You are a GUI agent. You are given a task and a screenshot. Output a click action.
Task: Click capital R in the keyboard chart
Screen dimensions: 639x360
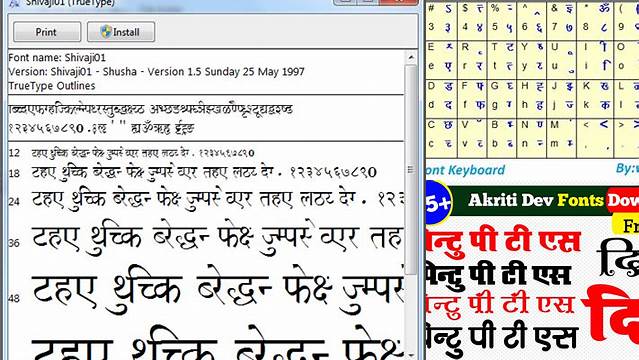[465, 47]
